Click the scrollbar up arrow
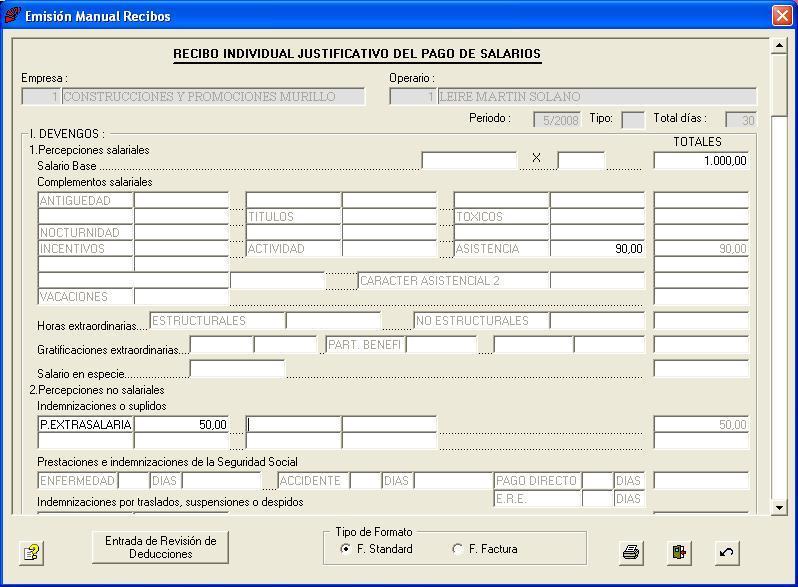Screen dimensions: 798x587 [x=779, y=46]
